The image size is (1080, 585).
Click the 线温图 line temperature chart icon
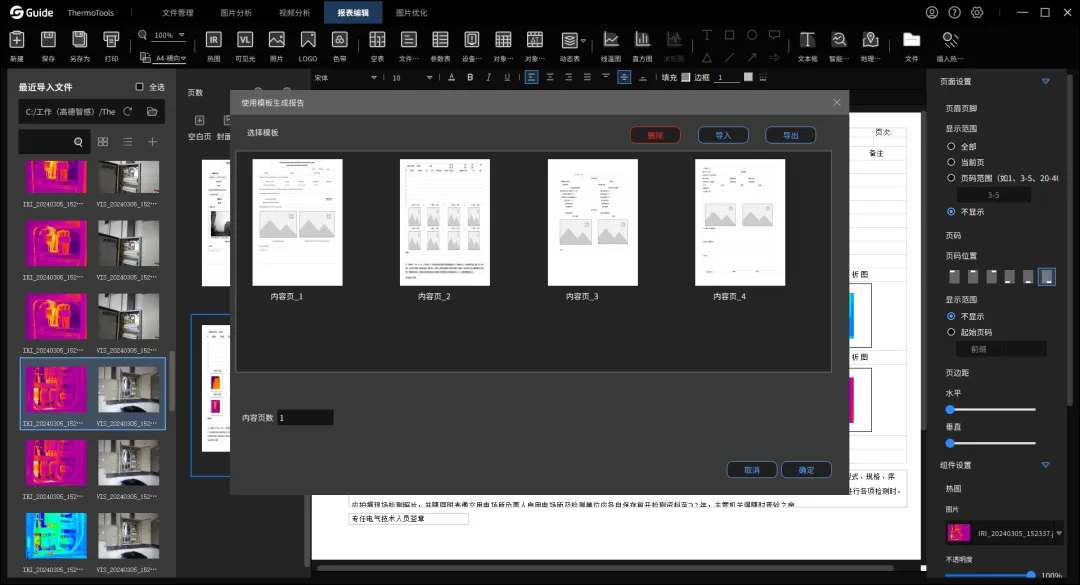(610, 45)
